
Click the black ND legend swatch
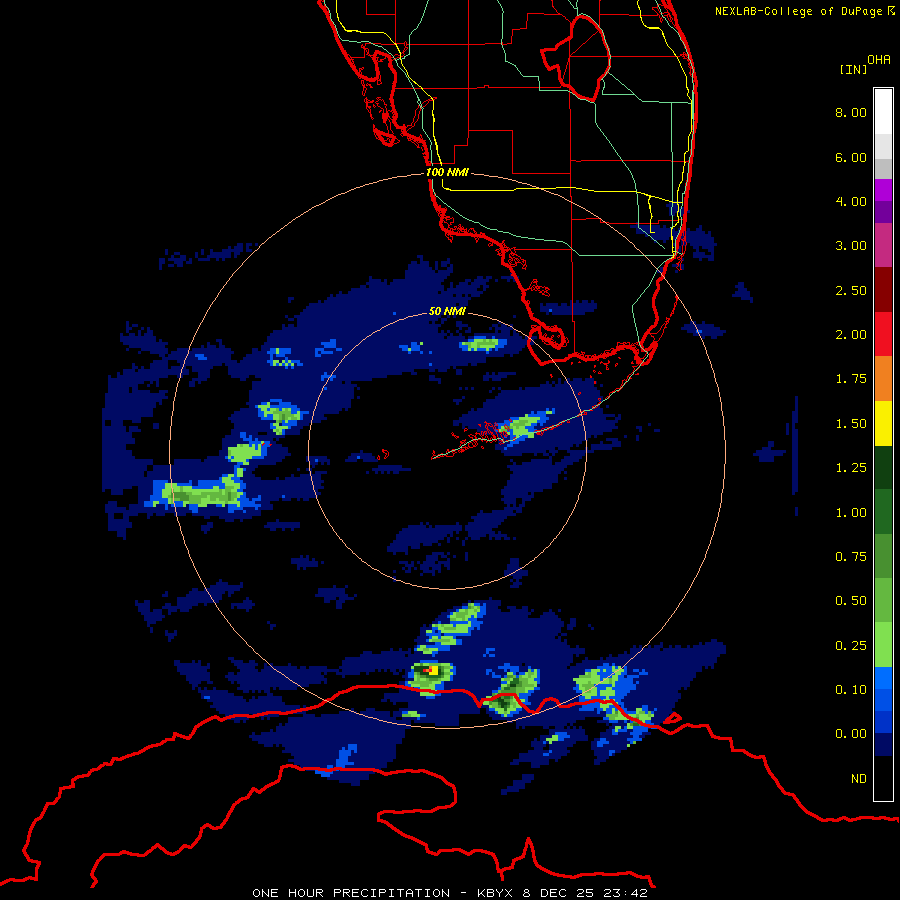pyautogui.click(x=883, y=778)
